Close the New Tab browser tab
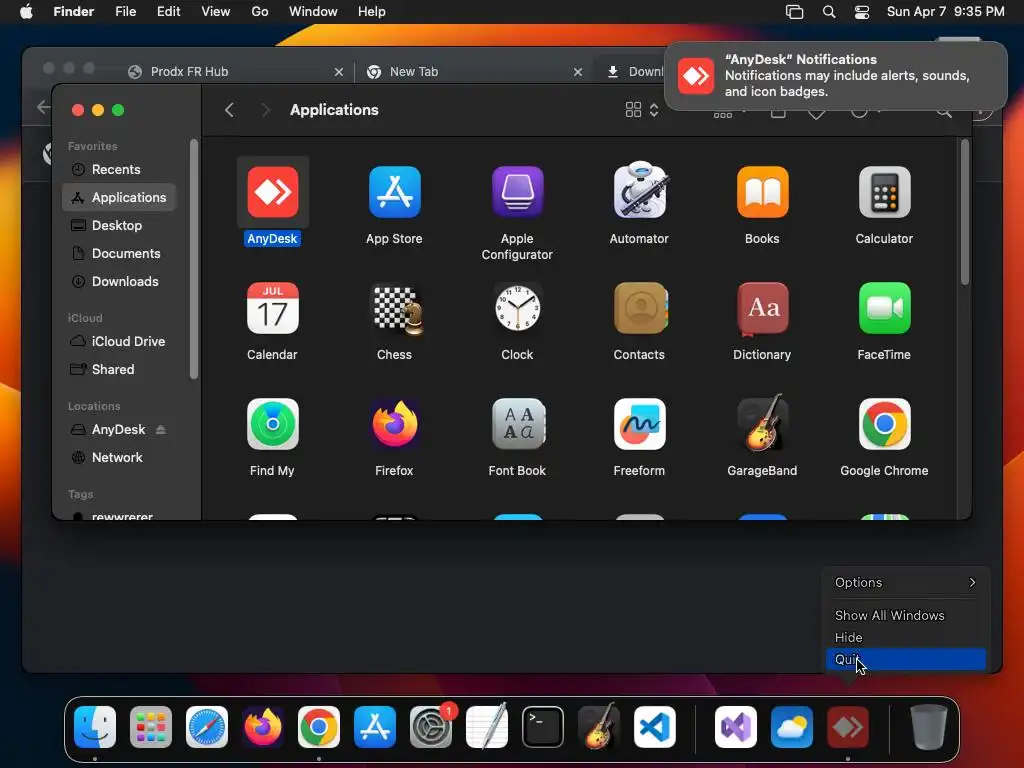Image resolution: width=1024 pixels, height=768 pixels. pos(577,72)
